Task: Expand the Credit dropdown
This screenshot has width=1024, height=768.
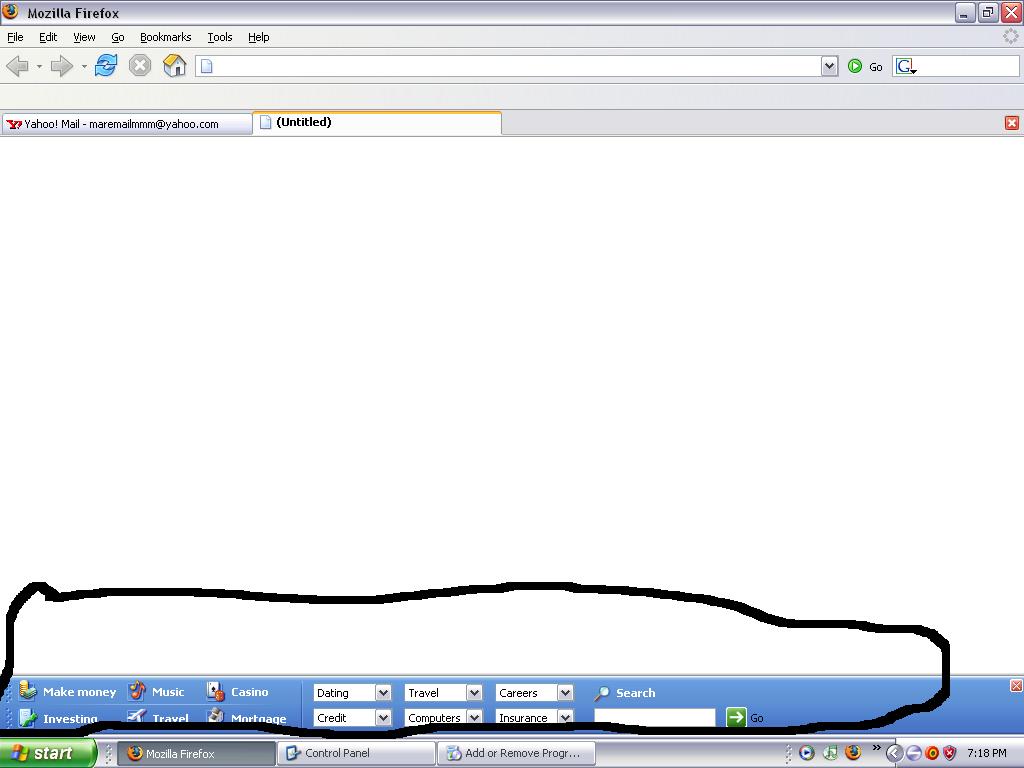Action: [x=383, y=718]
